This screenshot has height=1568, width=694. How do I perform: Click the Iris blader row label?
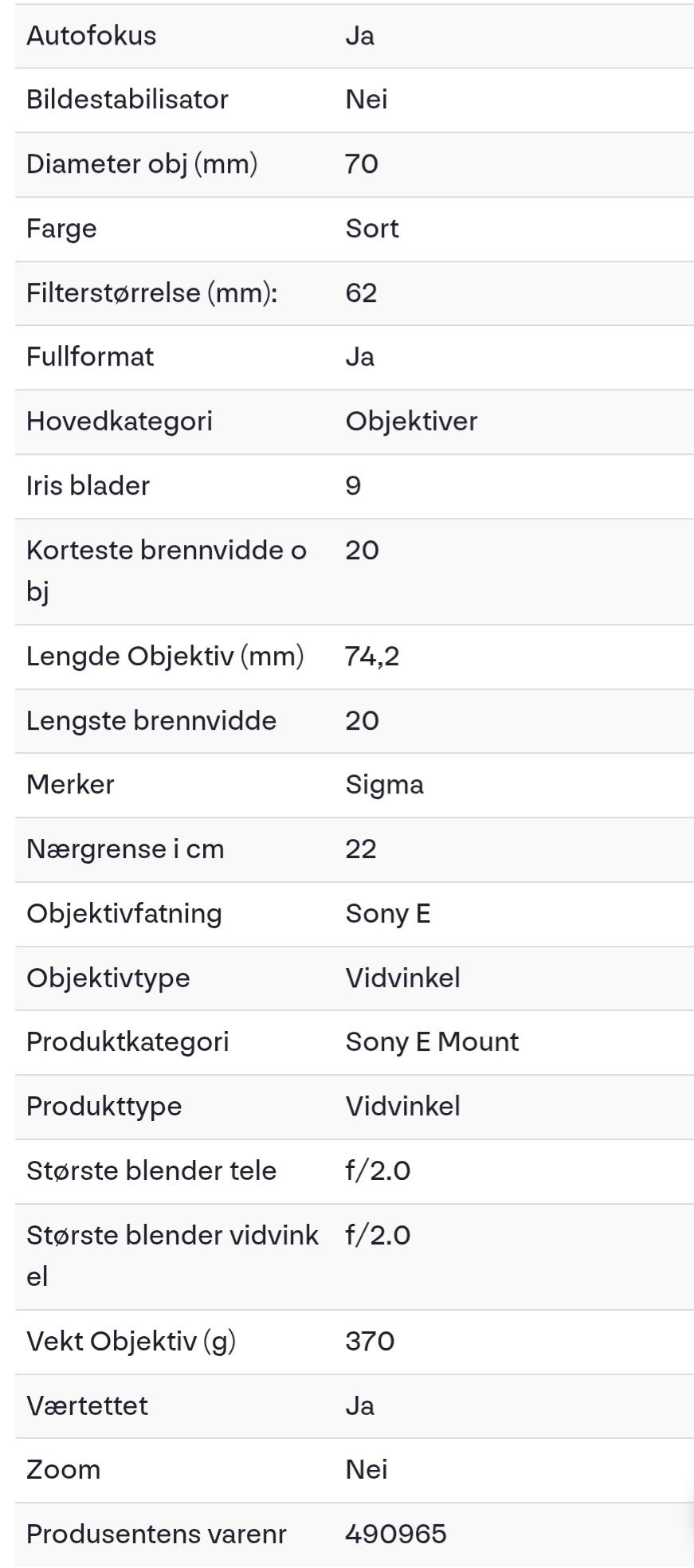coord(88,485)
